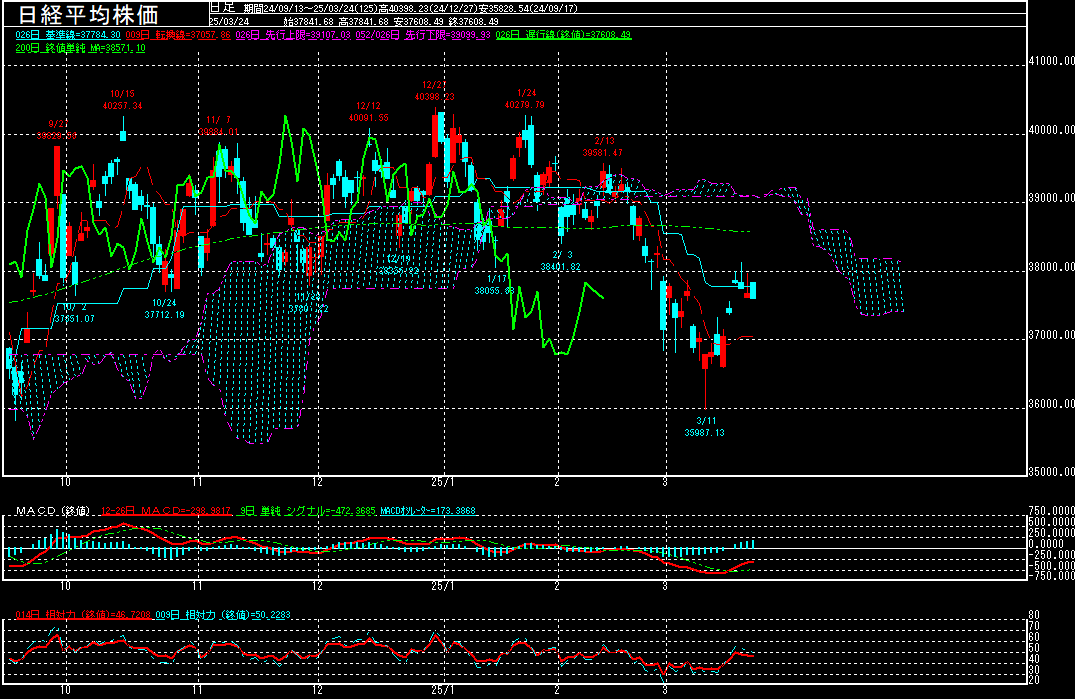This screenshot has width=1076, height=699.
Task: Click the 026日 遅行線(終値)=37608.49 legend label
Action: [x=563, y=35]
